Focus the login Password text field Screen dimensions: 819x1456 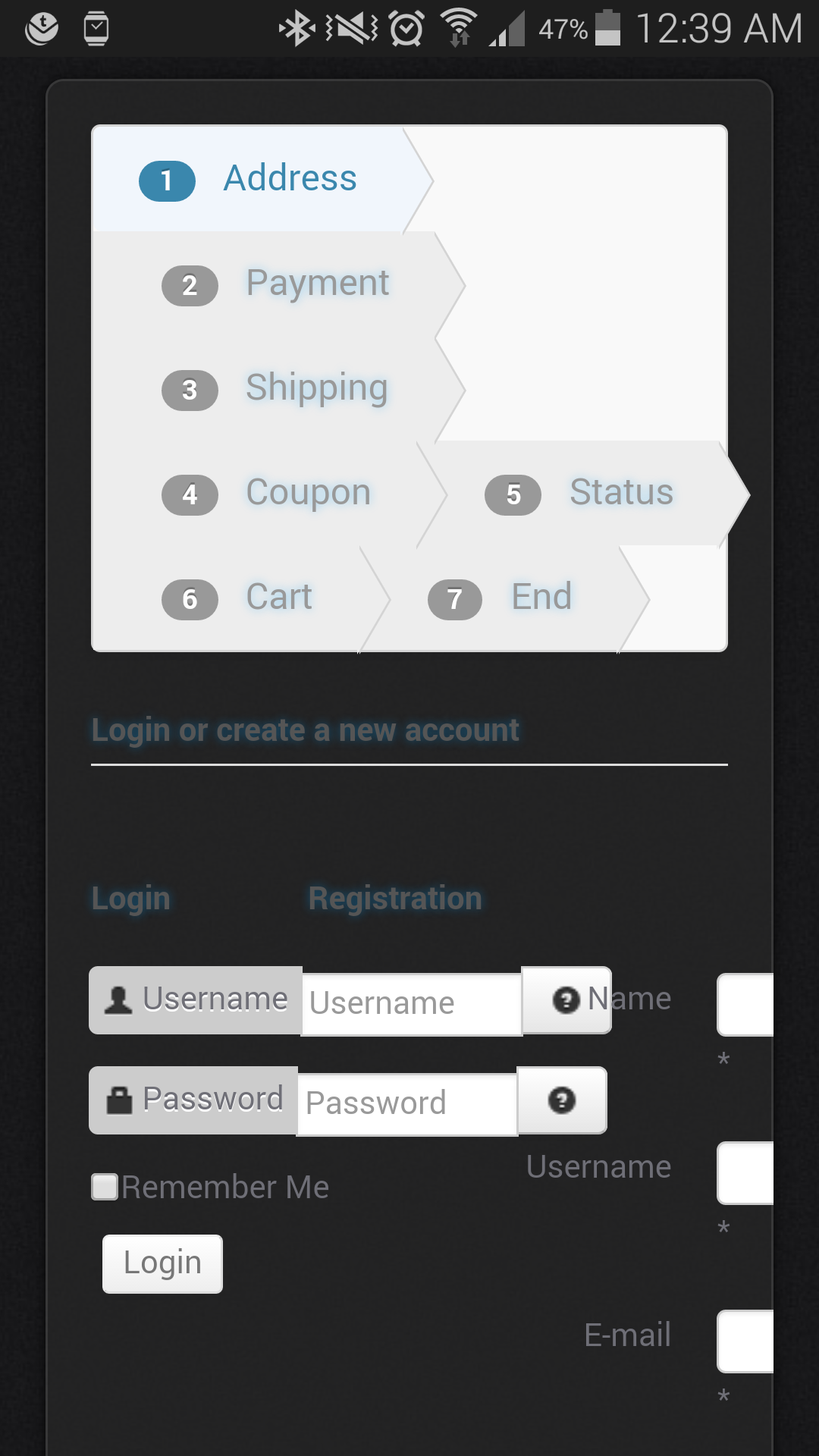click(x=406, y=1104)
